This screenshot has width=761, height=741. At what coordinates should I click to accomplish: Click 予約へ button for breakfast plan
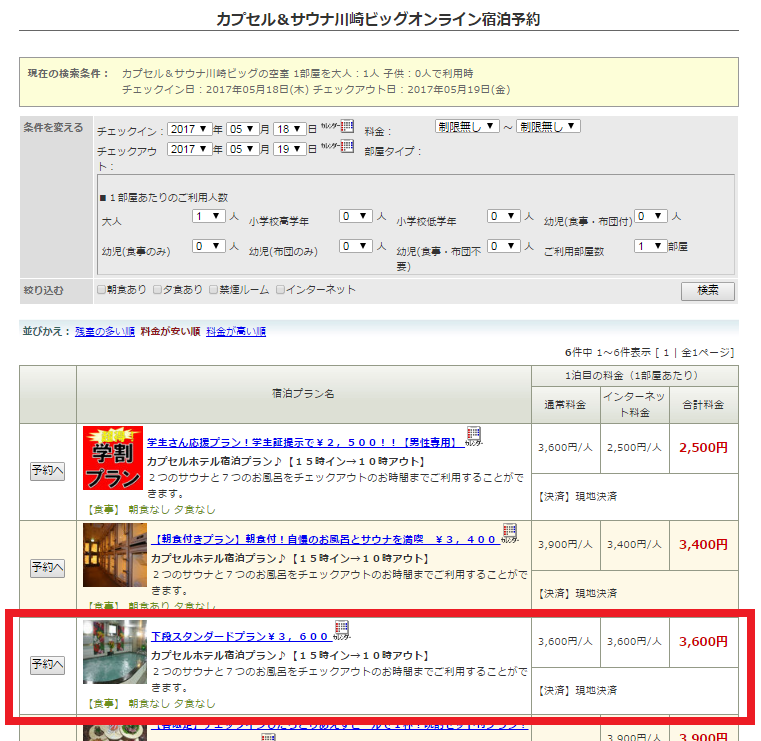pos(48,568)
